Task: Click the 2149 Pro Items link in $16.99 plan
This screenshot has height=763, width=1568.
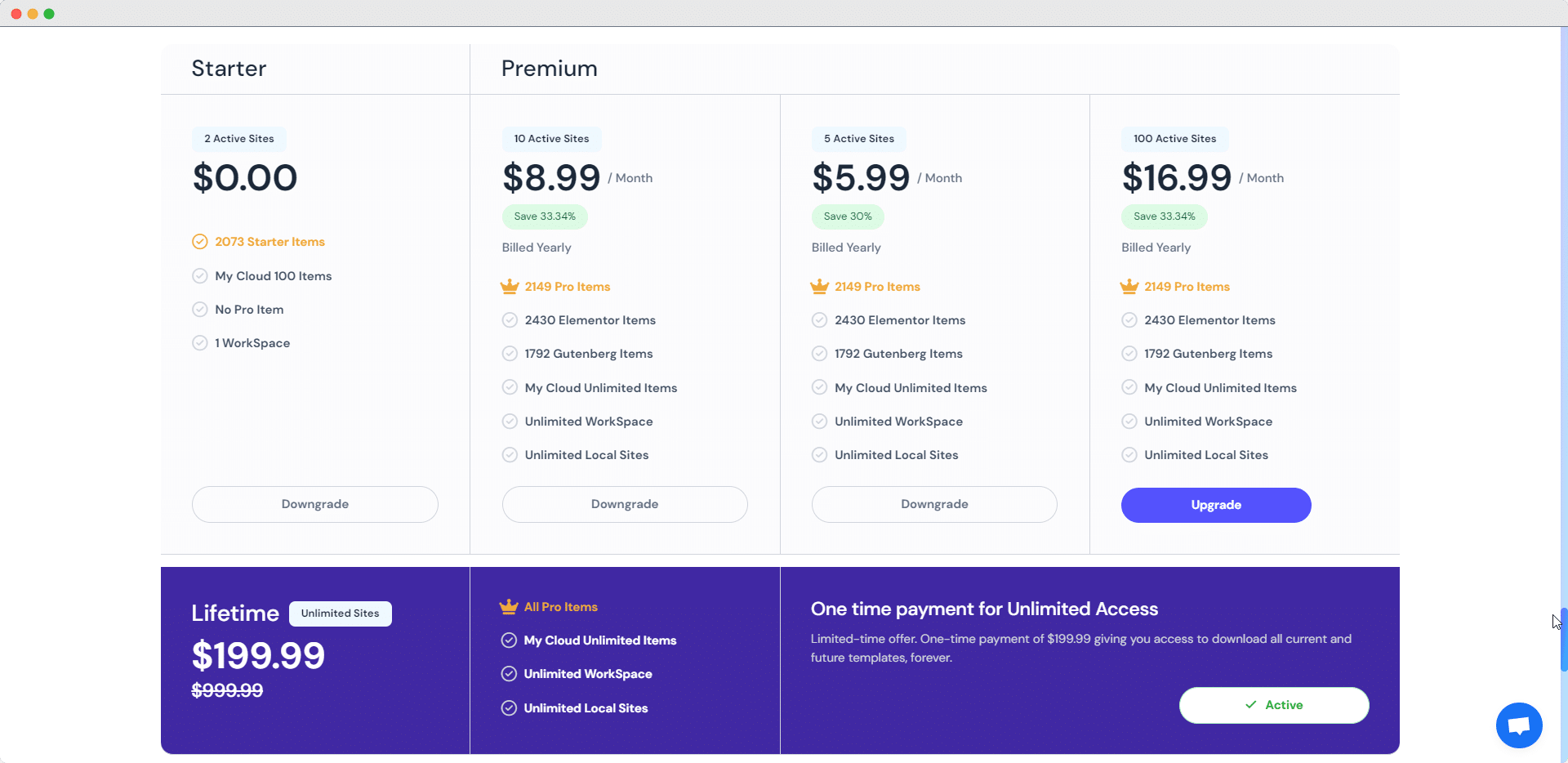Action: (1187, 287)
